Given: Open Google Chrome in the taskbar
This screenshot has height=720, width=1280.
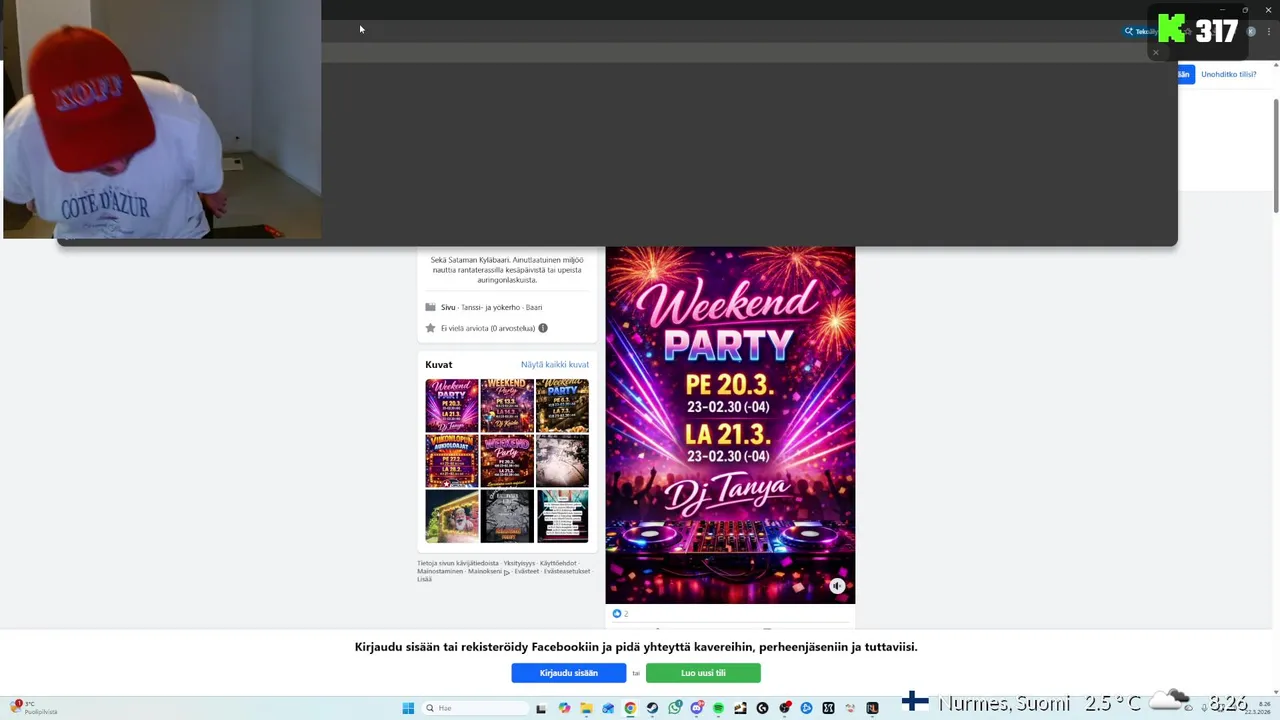Looking at the screenshot, I should pos(630,708).
